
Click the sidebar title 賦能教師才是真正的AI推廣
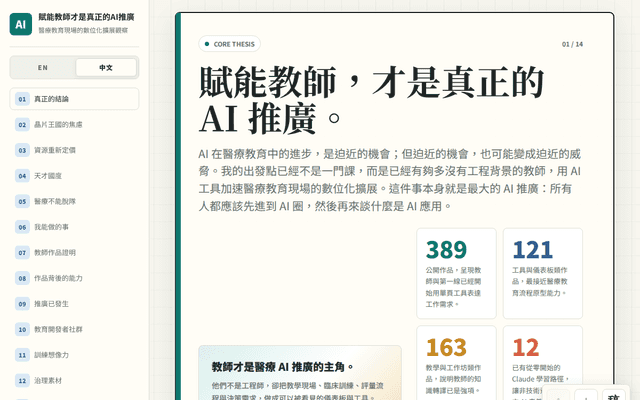[87, 17]
